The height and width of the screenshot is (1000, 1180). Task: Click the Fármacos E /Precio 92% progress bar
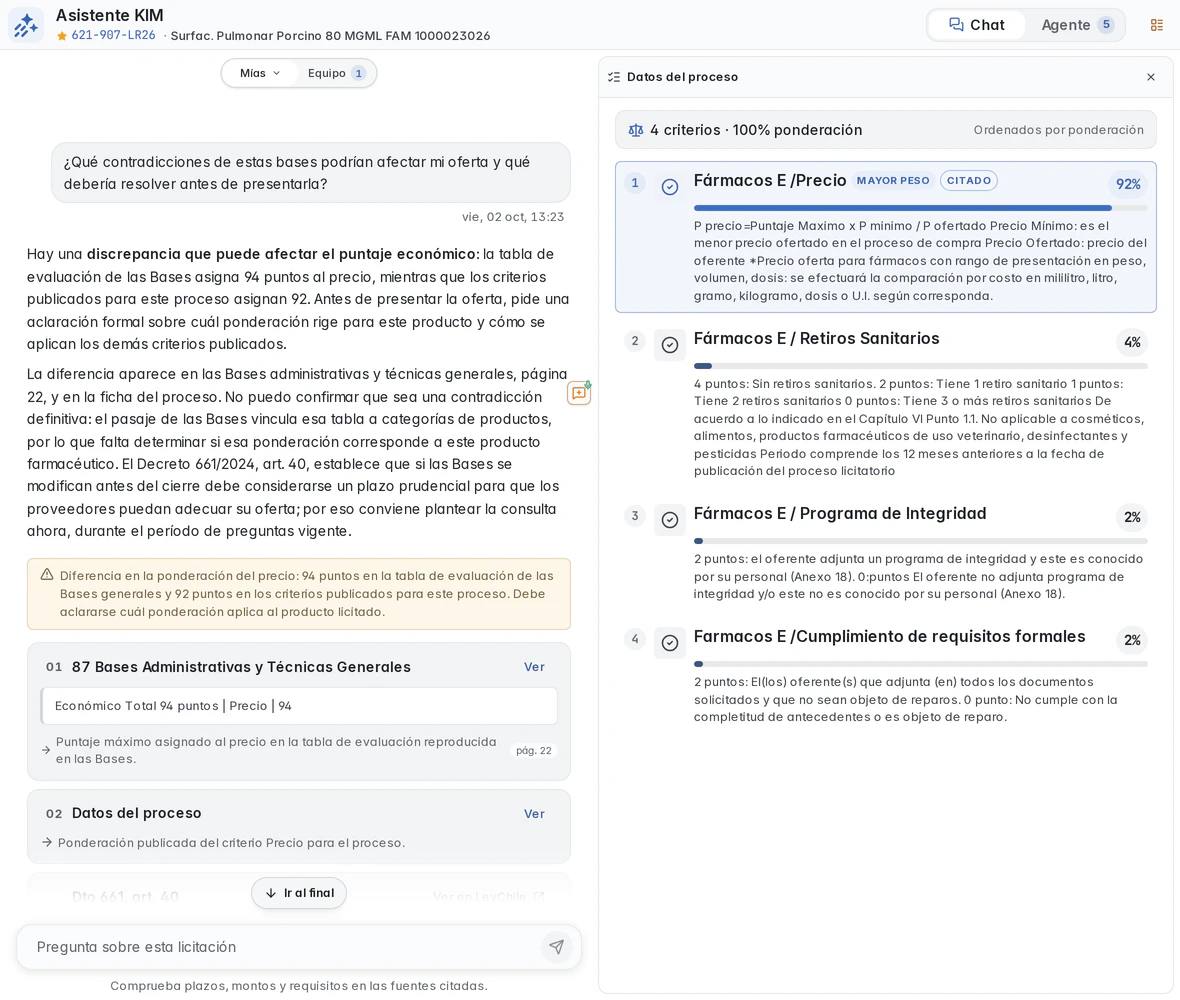[920, 208]
